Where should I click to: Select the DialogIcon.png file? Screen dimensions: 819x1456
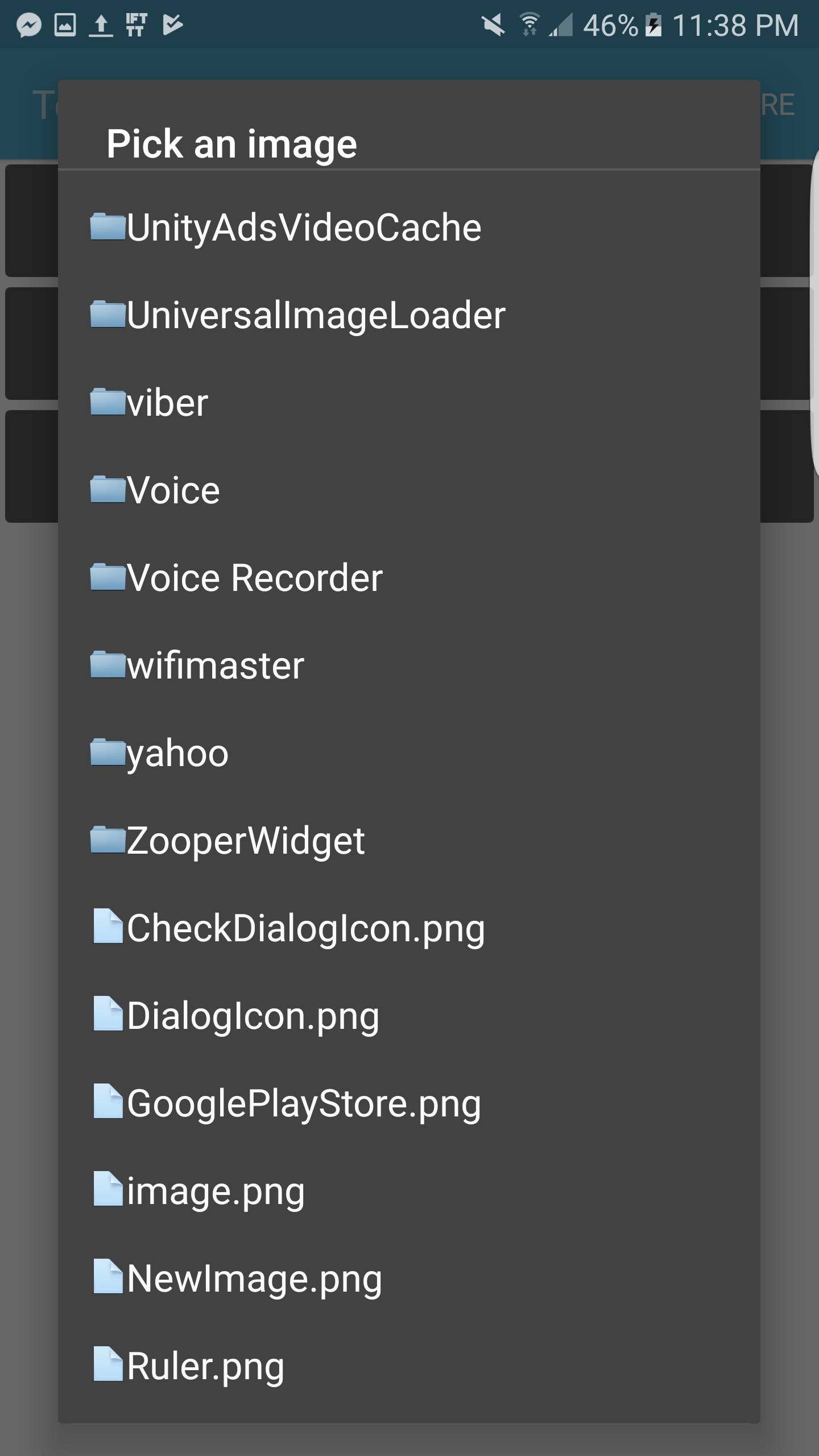coord(409,1015)
